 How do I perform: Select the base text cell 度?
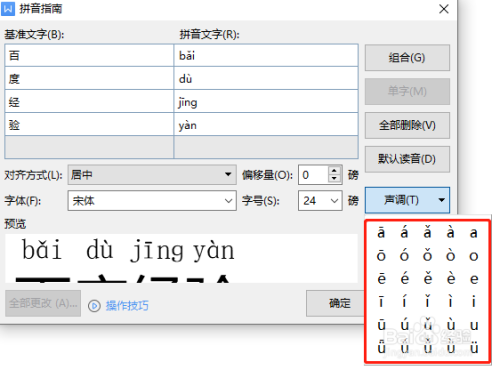[89, 78]
